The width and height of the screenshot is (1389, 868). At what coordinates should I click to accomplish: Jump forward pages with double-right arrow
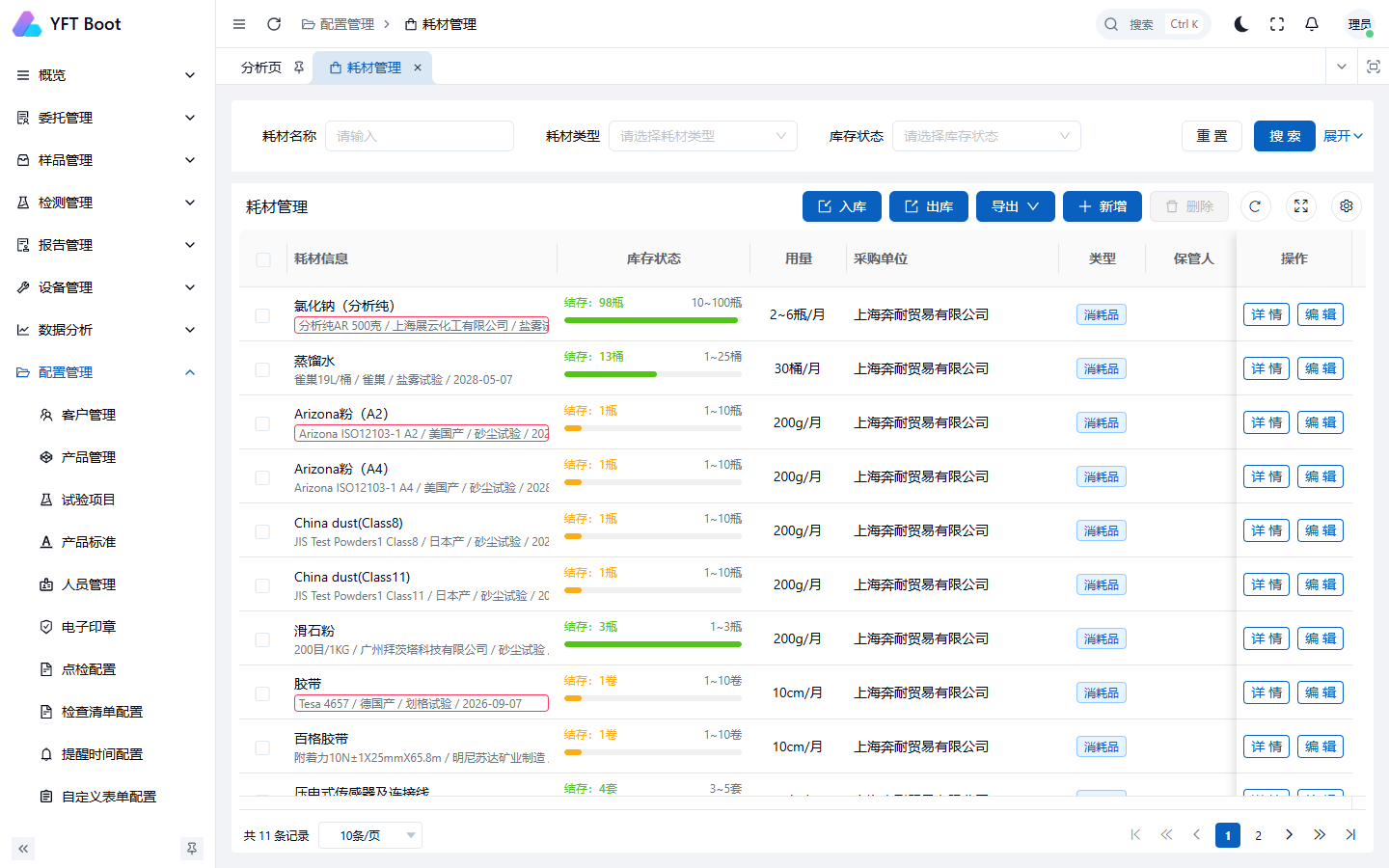coord(1320,835)
